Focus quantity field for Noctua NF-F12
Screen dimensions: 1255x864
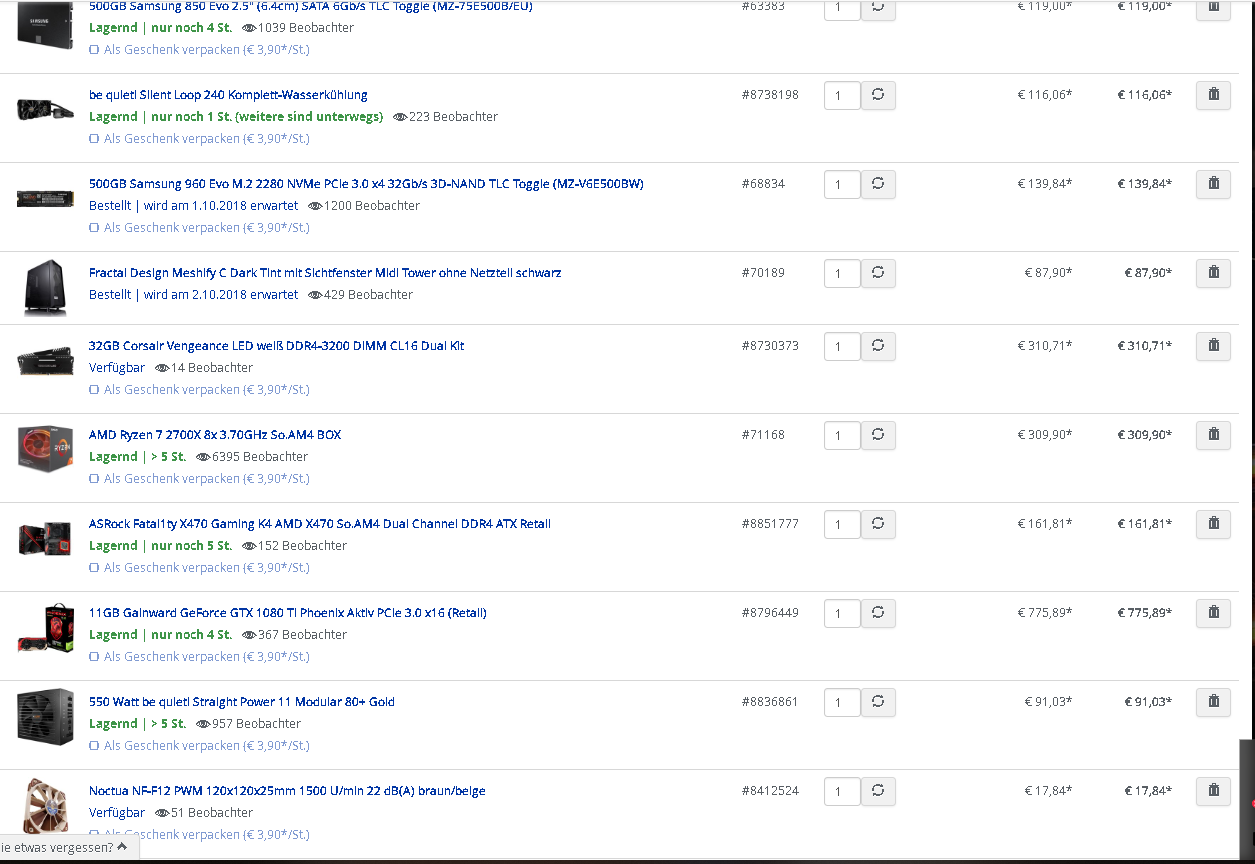tap(842, 792)
